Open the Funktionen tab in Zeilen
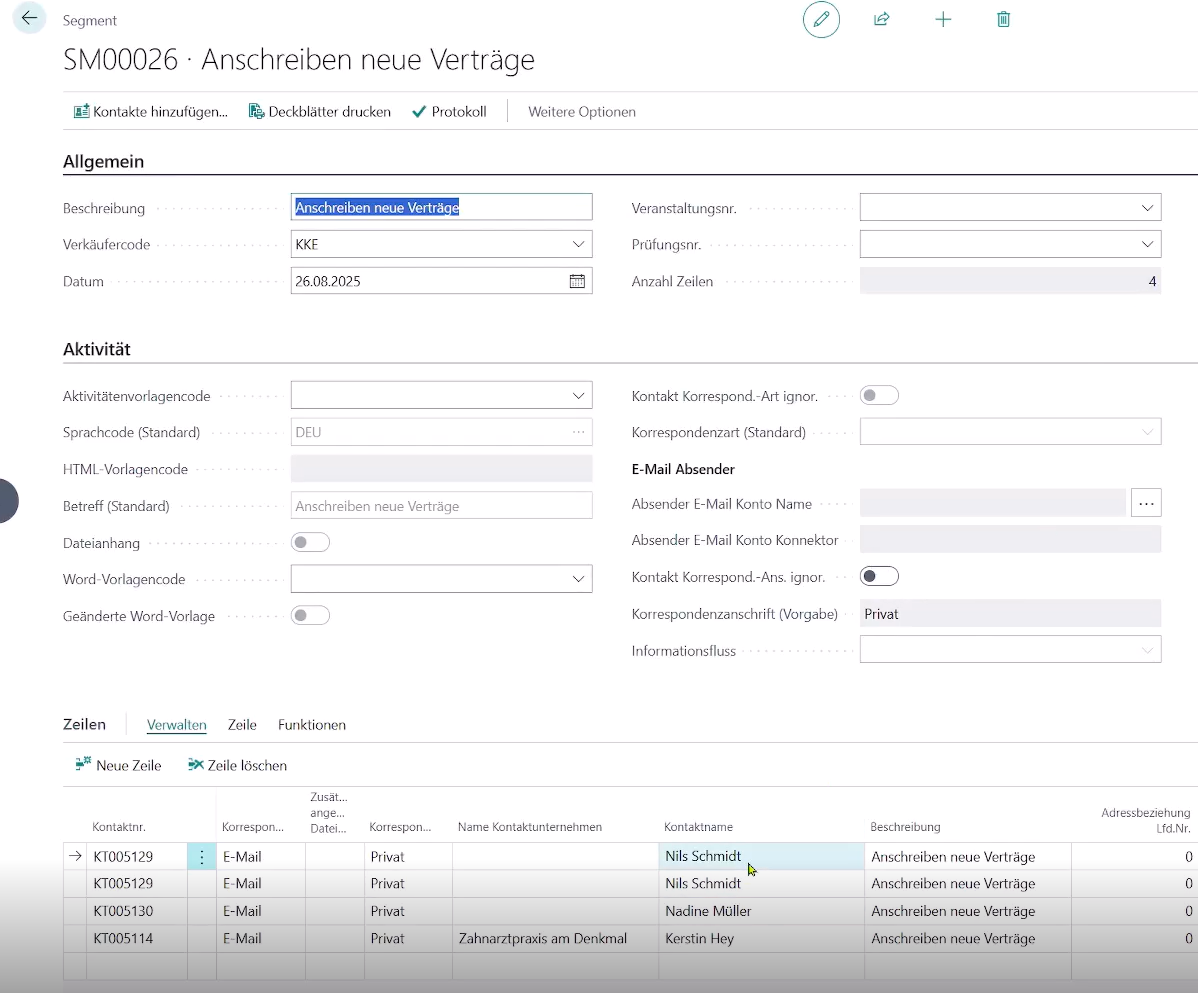The width and height of the screenshot is (1198, 993). [312, 725]
